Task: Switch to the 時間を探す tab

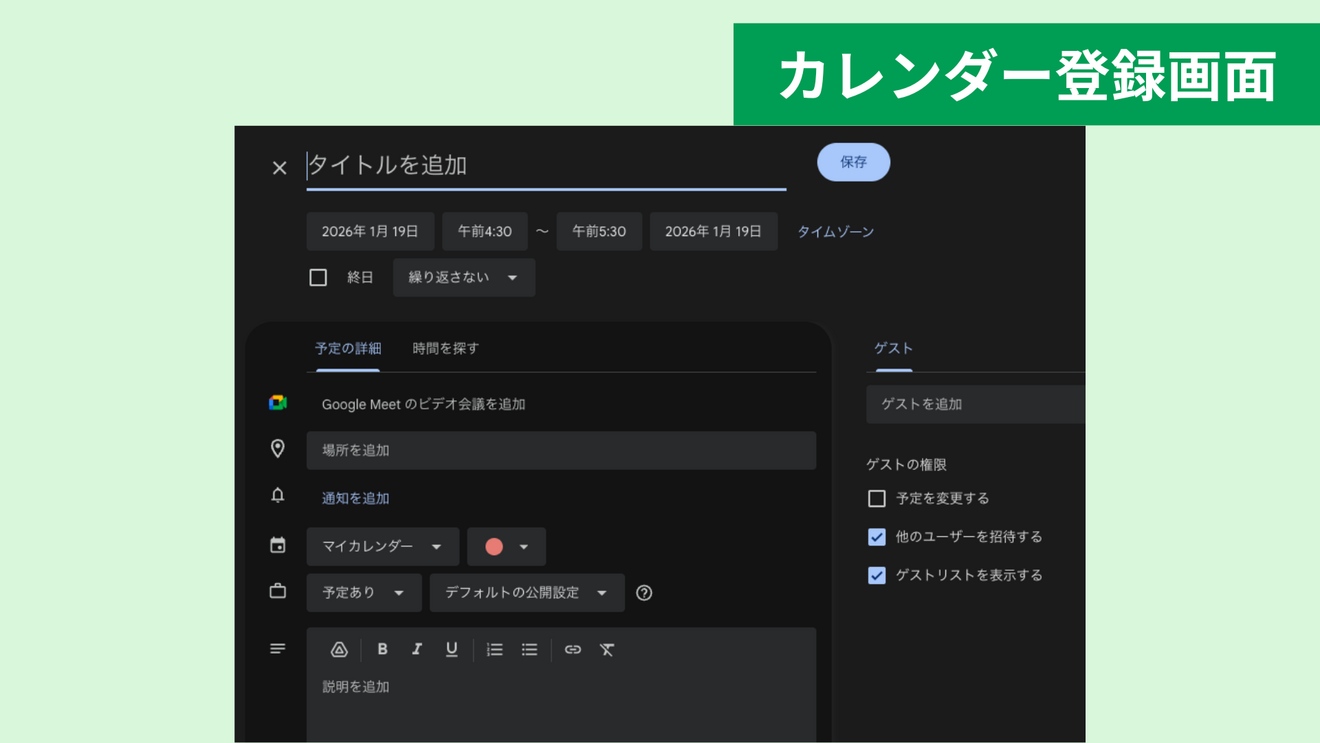Action: point(446,348)
